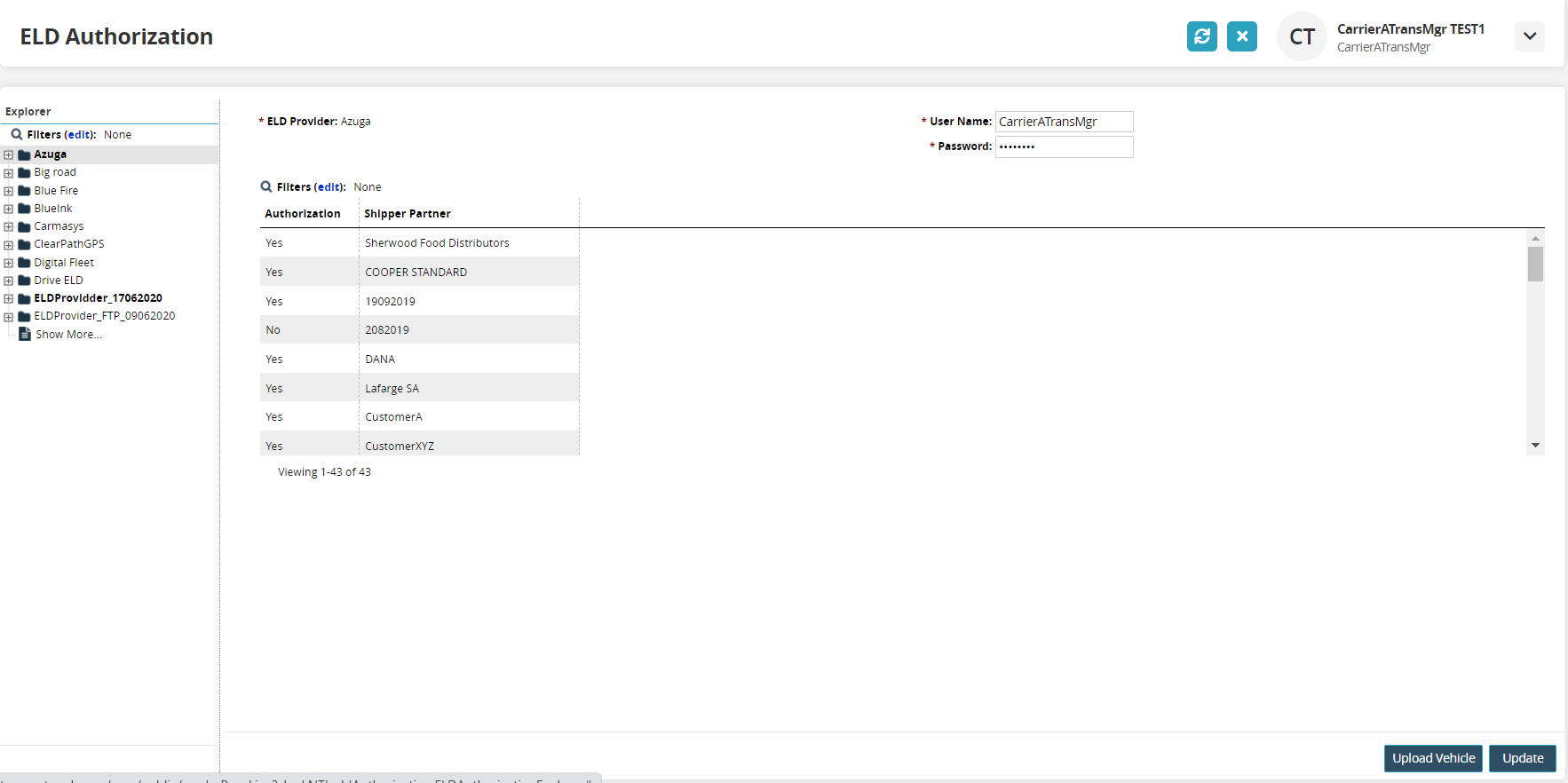Click the CT user avatar
The image size is (1568, 783).
click(x=1302, y=36)
